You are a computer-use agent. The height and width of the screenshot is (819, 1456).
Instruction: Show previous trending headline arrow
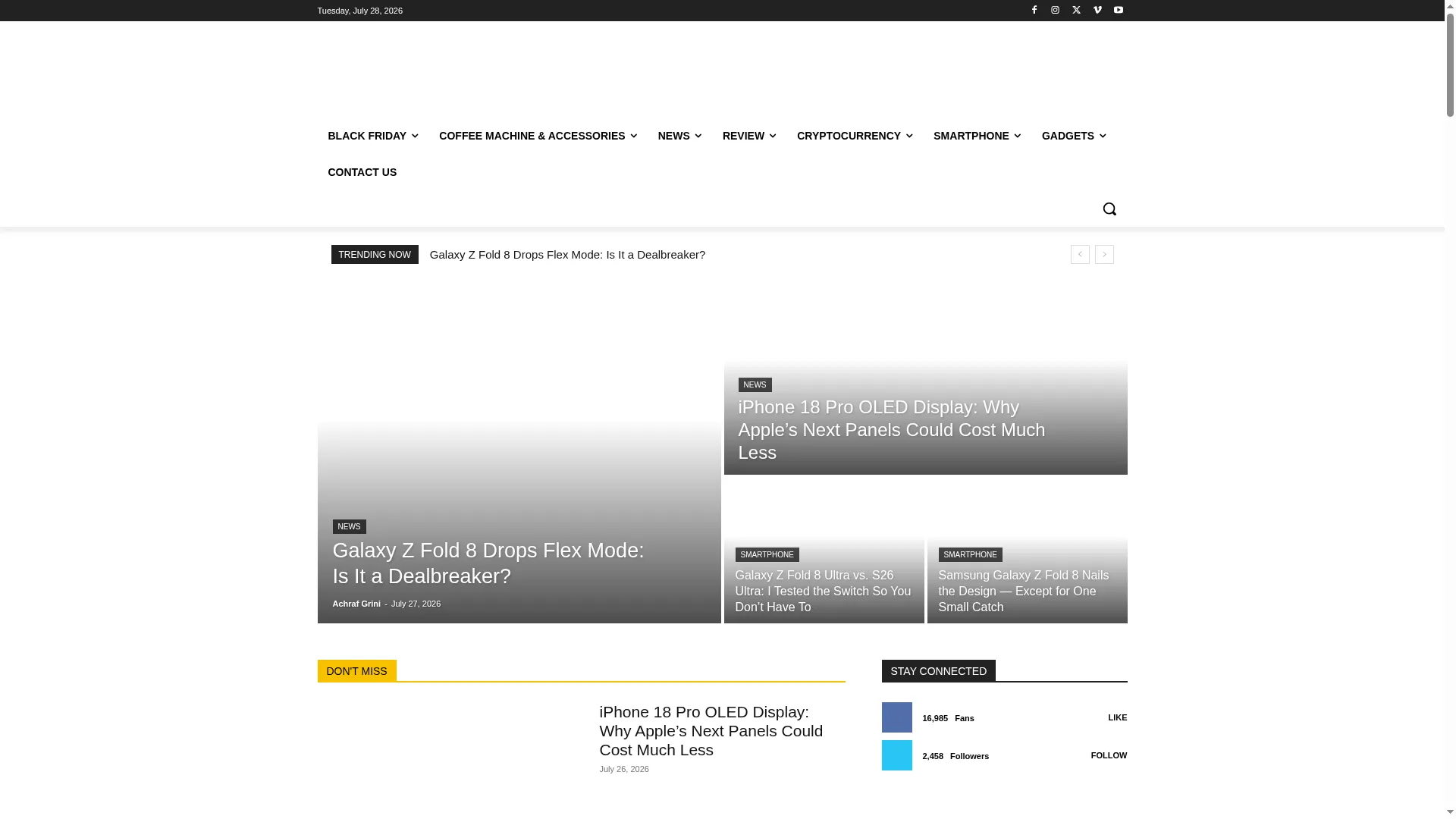[1080, 254]
